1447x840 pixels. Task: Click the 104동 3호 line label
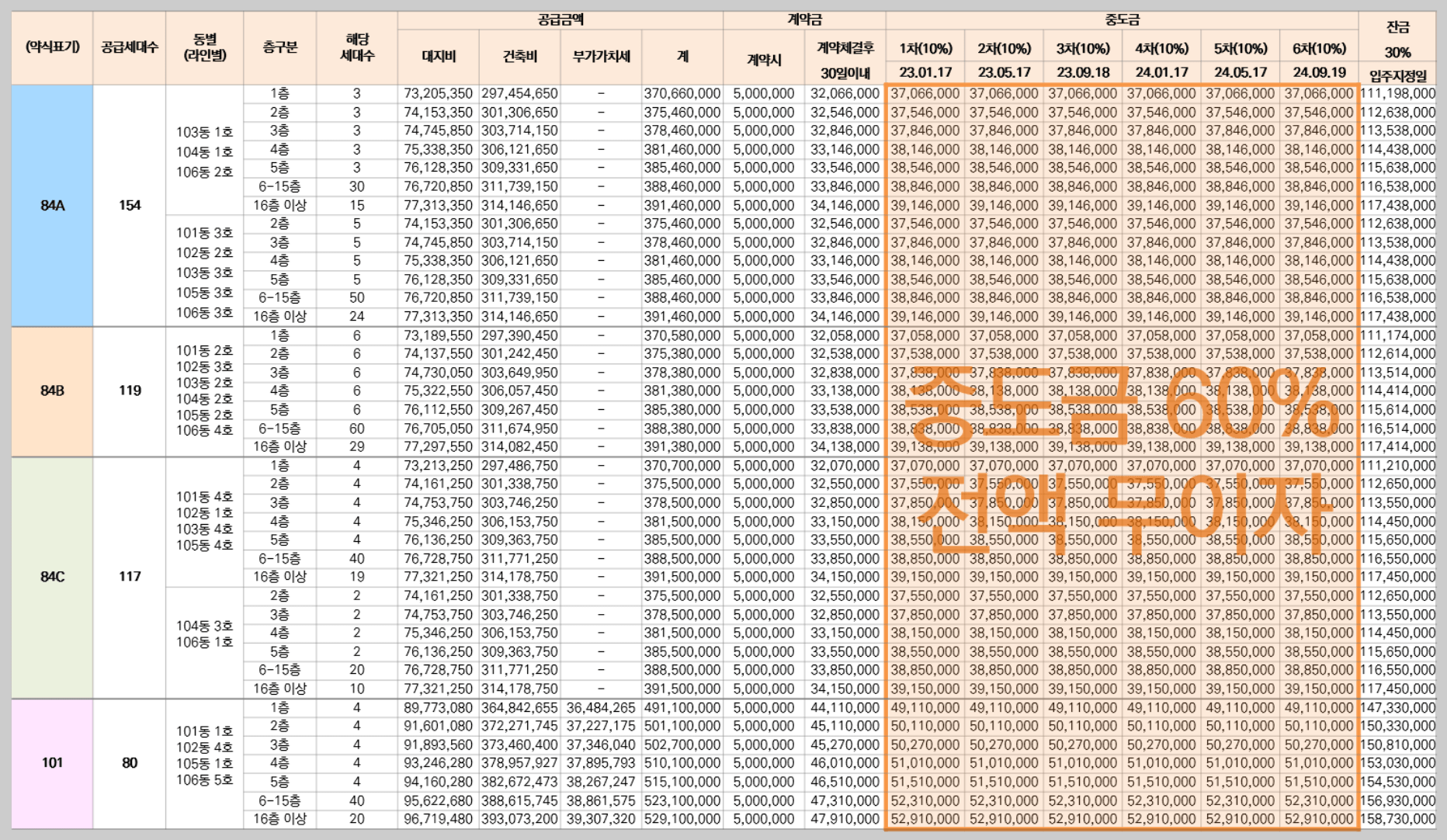click(204, 626)
